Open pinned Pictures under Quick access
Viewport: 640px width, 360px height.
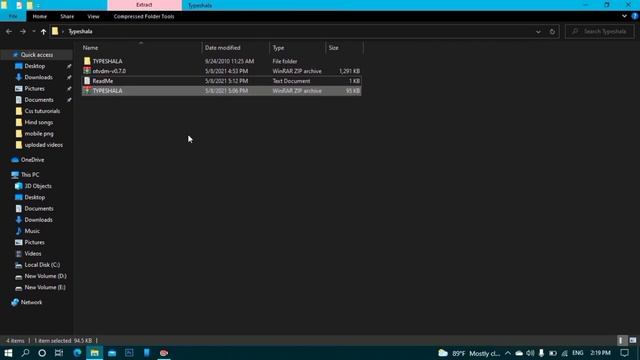[x=35, y=89]
